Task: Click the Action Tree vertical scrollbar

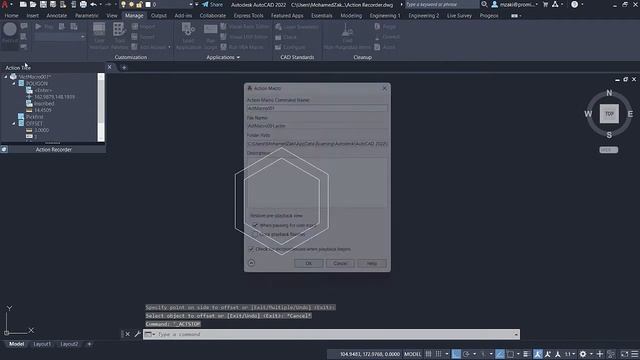Action: click(101, 107)
